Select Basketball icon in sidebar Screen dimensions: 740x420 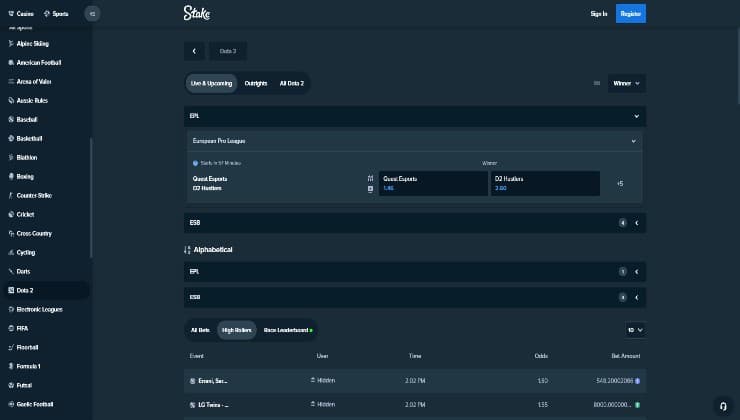11,138
